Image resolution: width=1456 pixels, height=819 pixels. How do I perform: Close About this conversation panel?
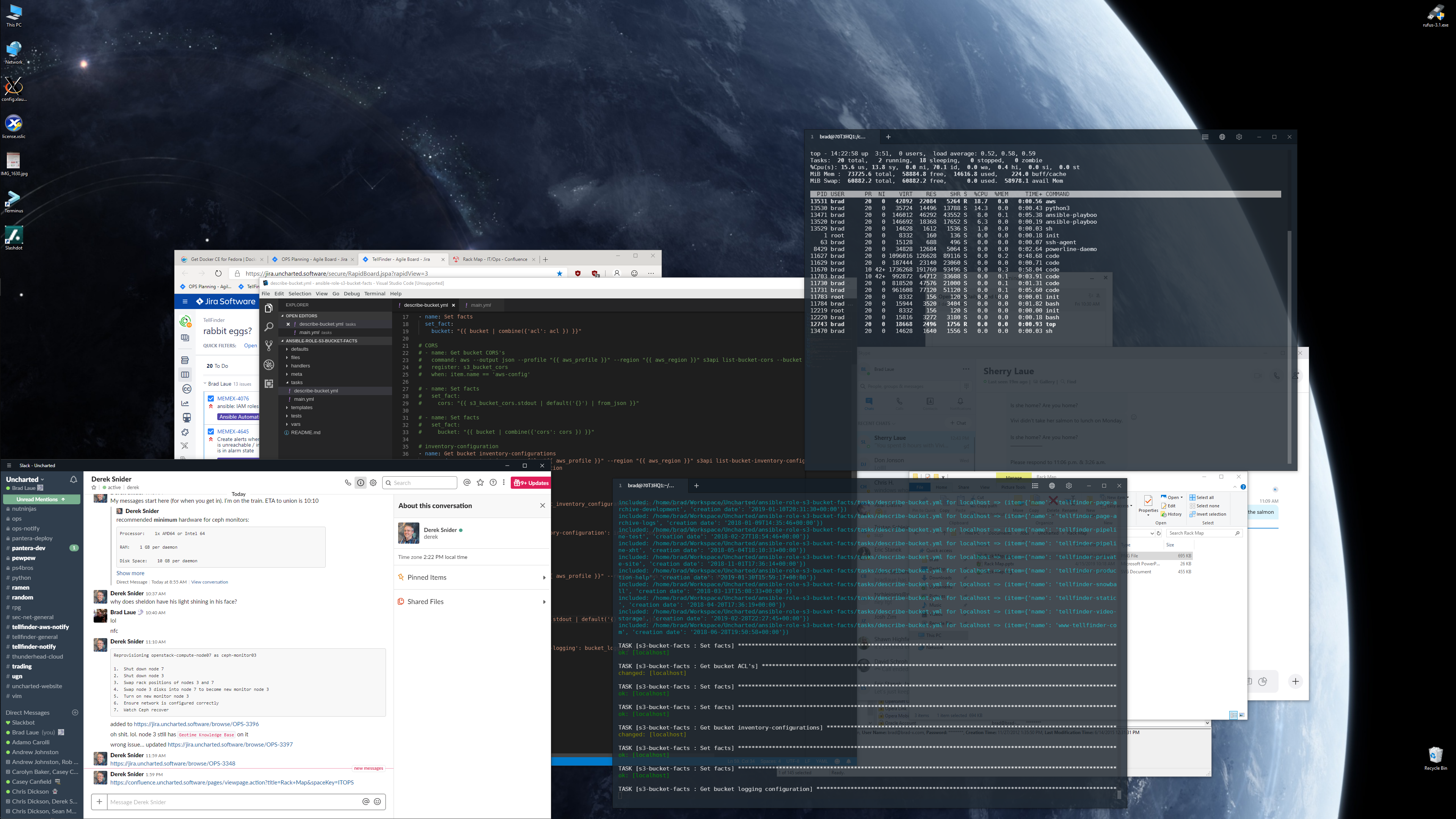click(x=543, y=505)
